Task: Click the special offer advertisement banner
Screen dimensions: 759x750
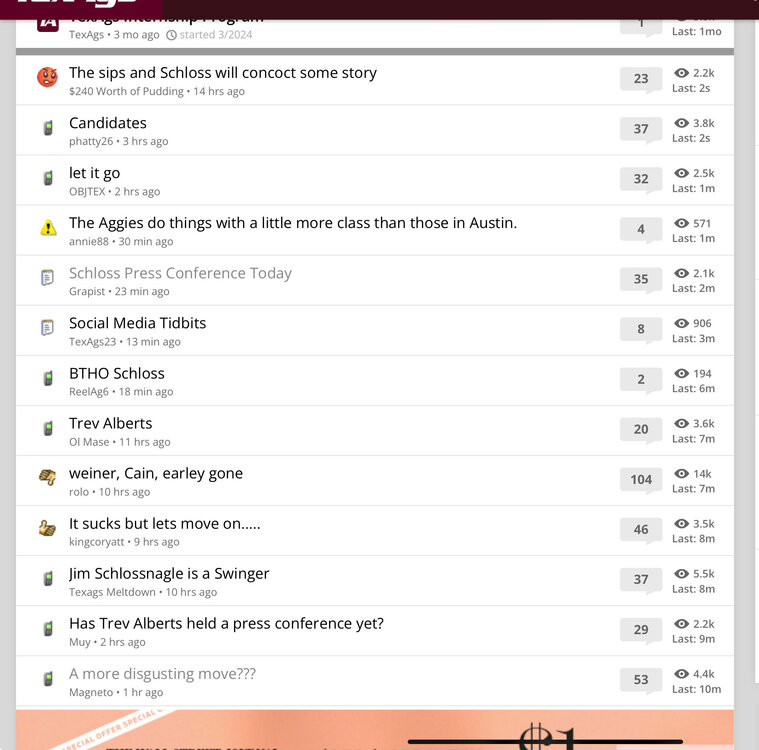Action: click(375, 730)
